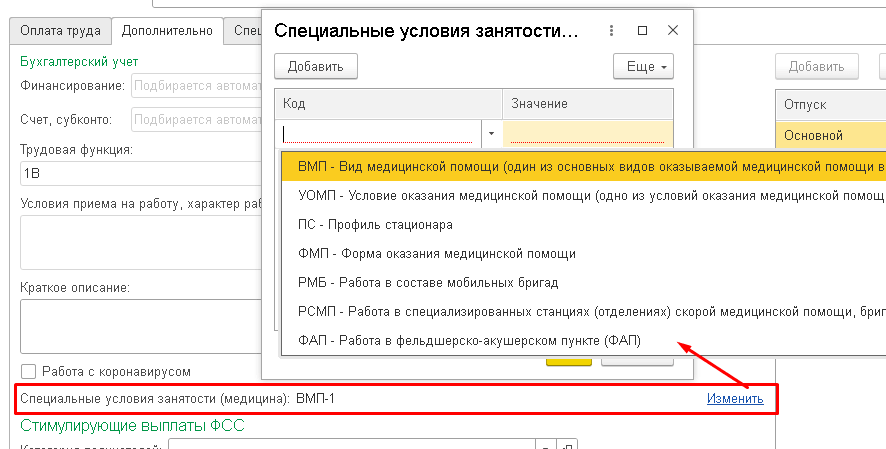Choose ФАП - фельдшерско-акушерский пункт option

point(470,341)
